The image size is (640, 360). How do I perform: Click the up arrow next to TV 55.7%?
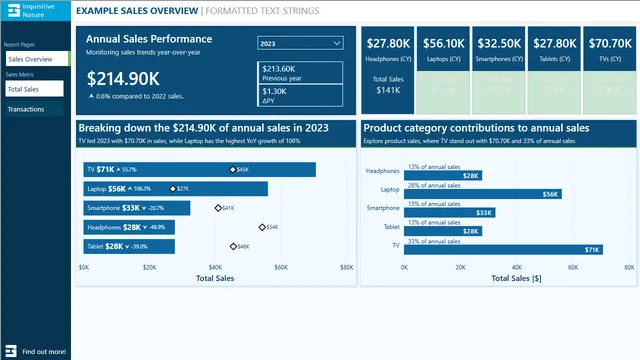pyautogui.click(x=118, y=169)
